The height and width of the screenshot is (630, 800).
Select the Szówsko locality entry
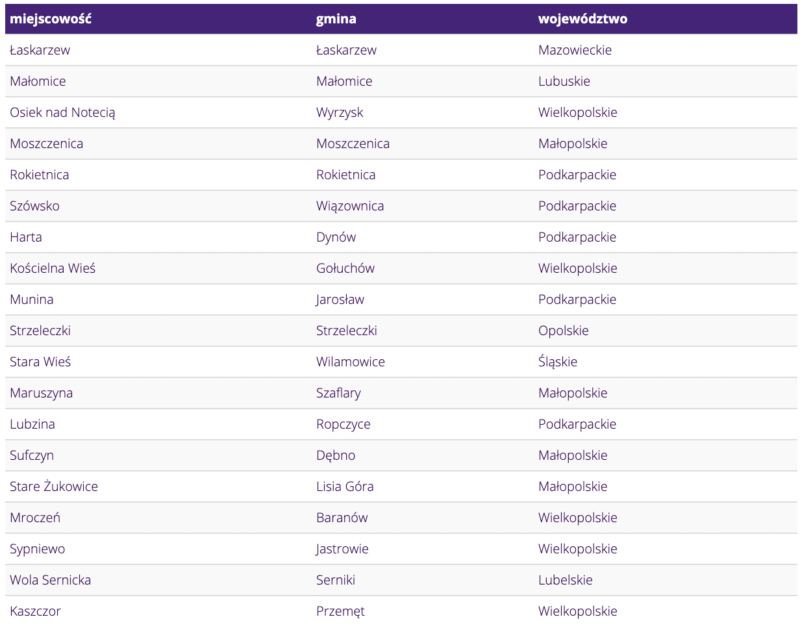34,206
